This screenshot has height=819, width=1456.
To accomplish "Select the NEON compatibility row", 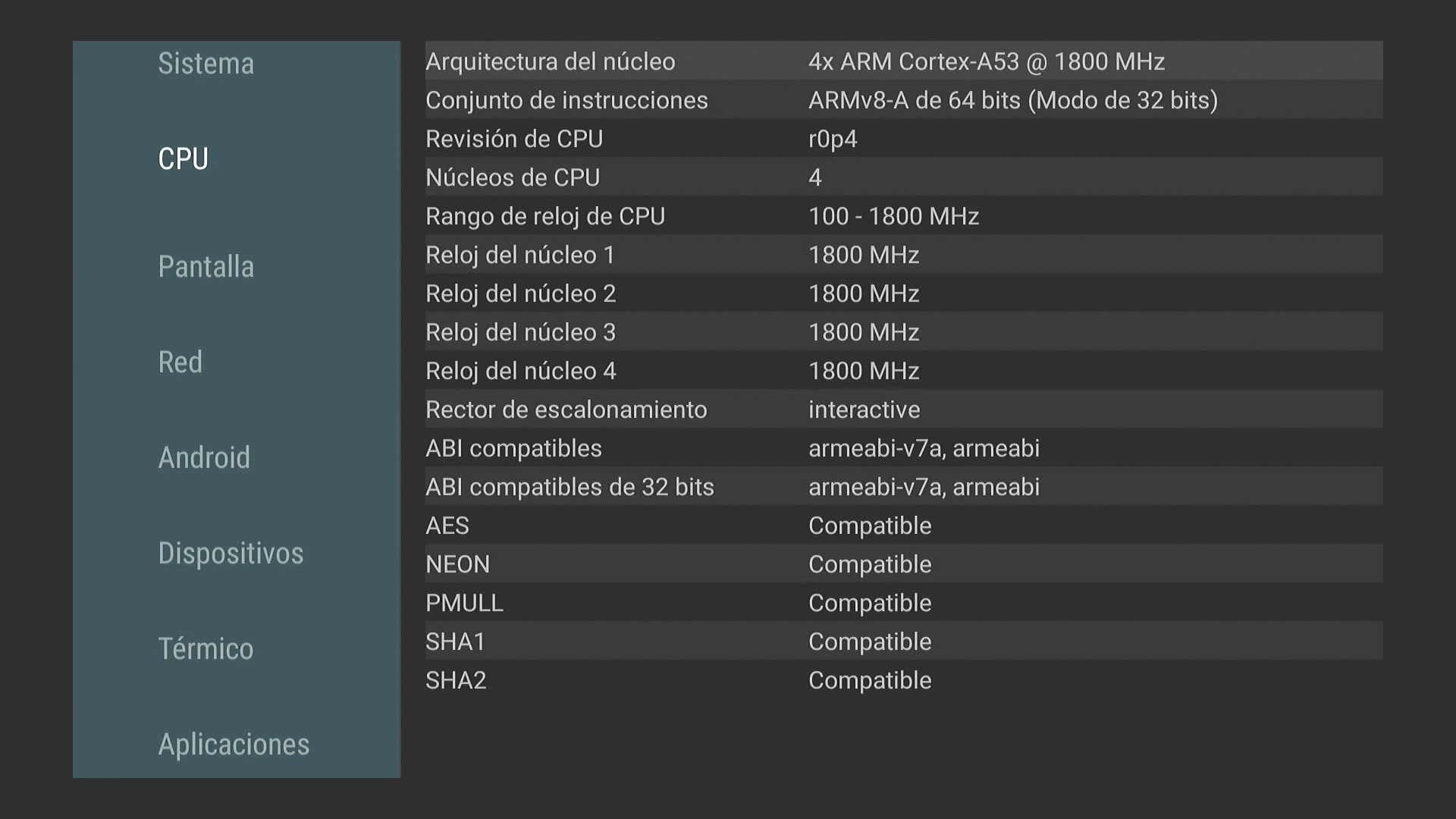I will 902,564.
